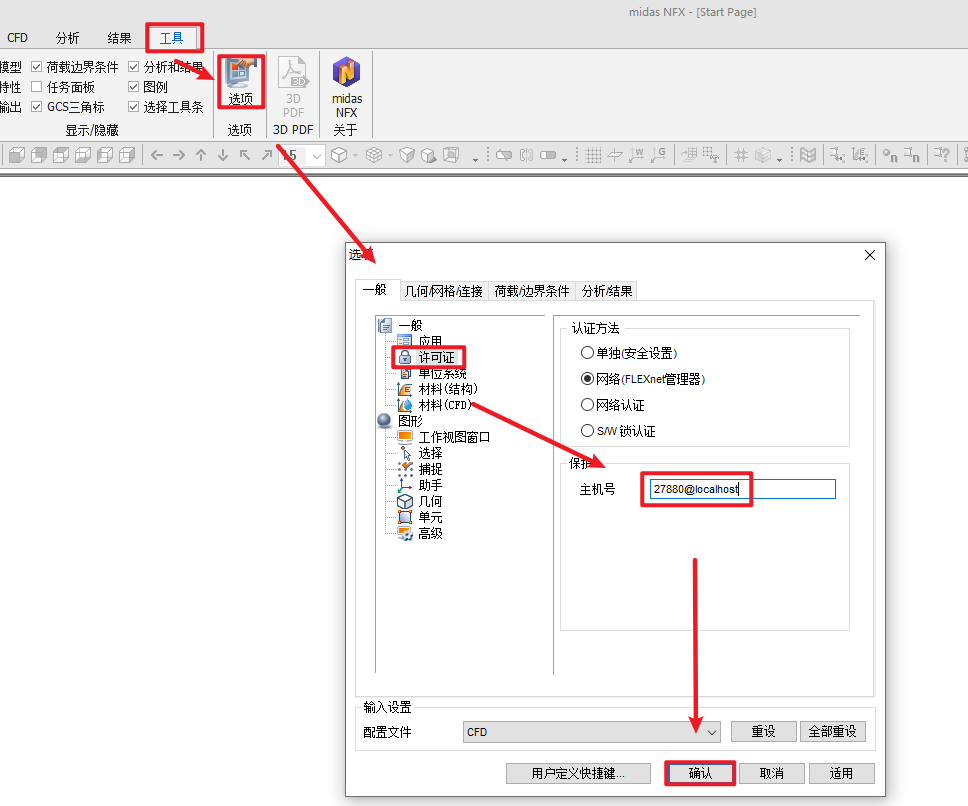Toggle the 图例 legend checkbox
The width and height of the screenshot is (968, 806).
133,86
